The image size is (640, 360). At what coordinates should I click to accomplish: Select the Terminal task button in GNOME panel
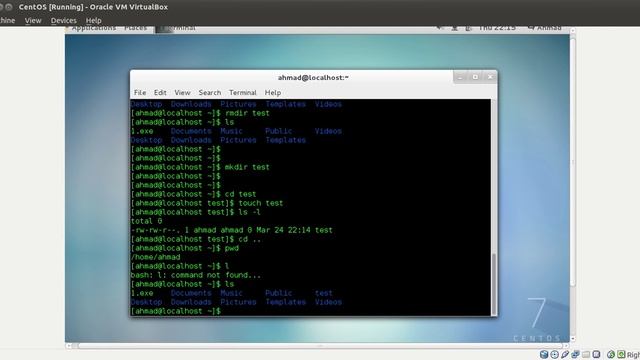click(177, 29)
